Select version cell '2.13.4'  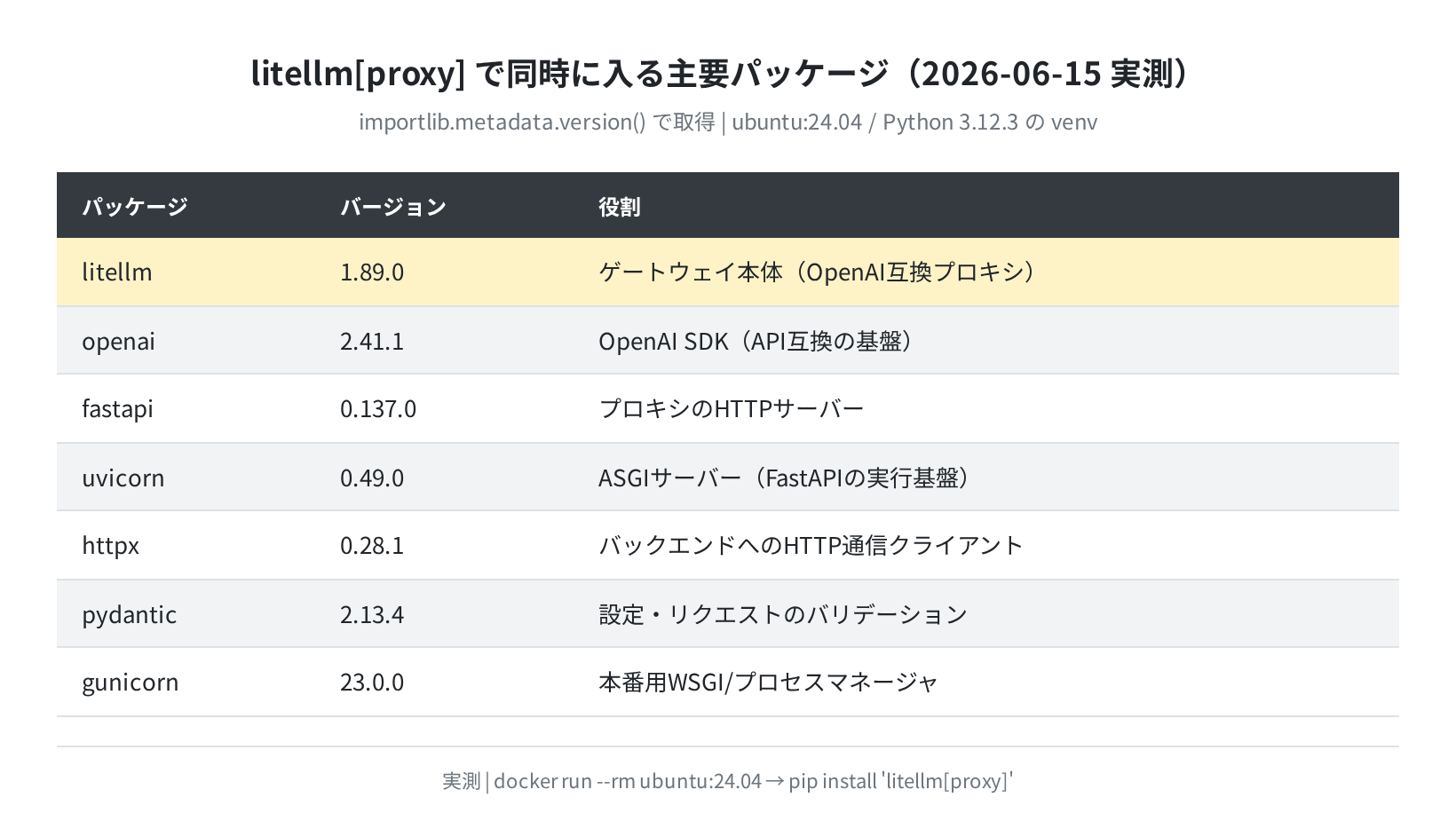372,614
